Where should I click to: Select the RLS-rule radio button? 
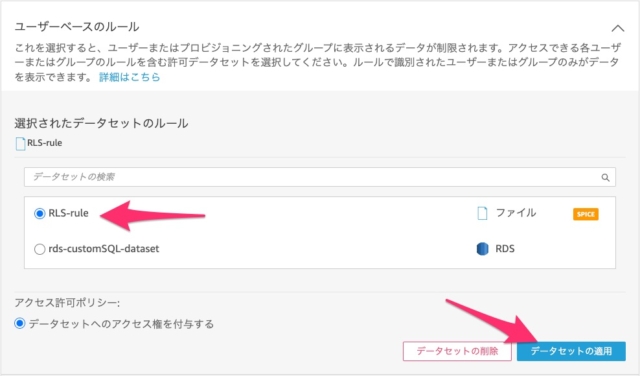click(40, 213)
